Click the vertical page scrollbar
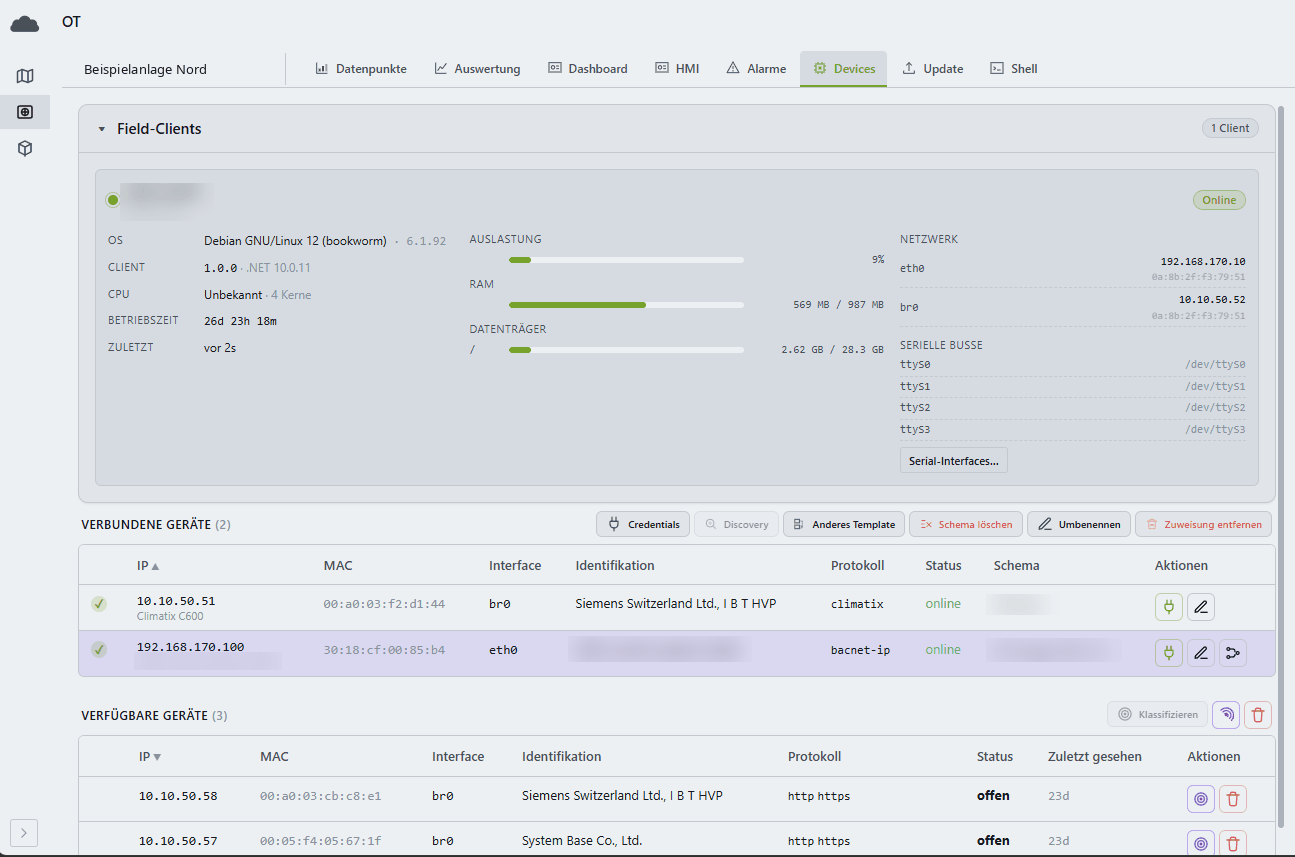 pos(1283,465)
